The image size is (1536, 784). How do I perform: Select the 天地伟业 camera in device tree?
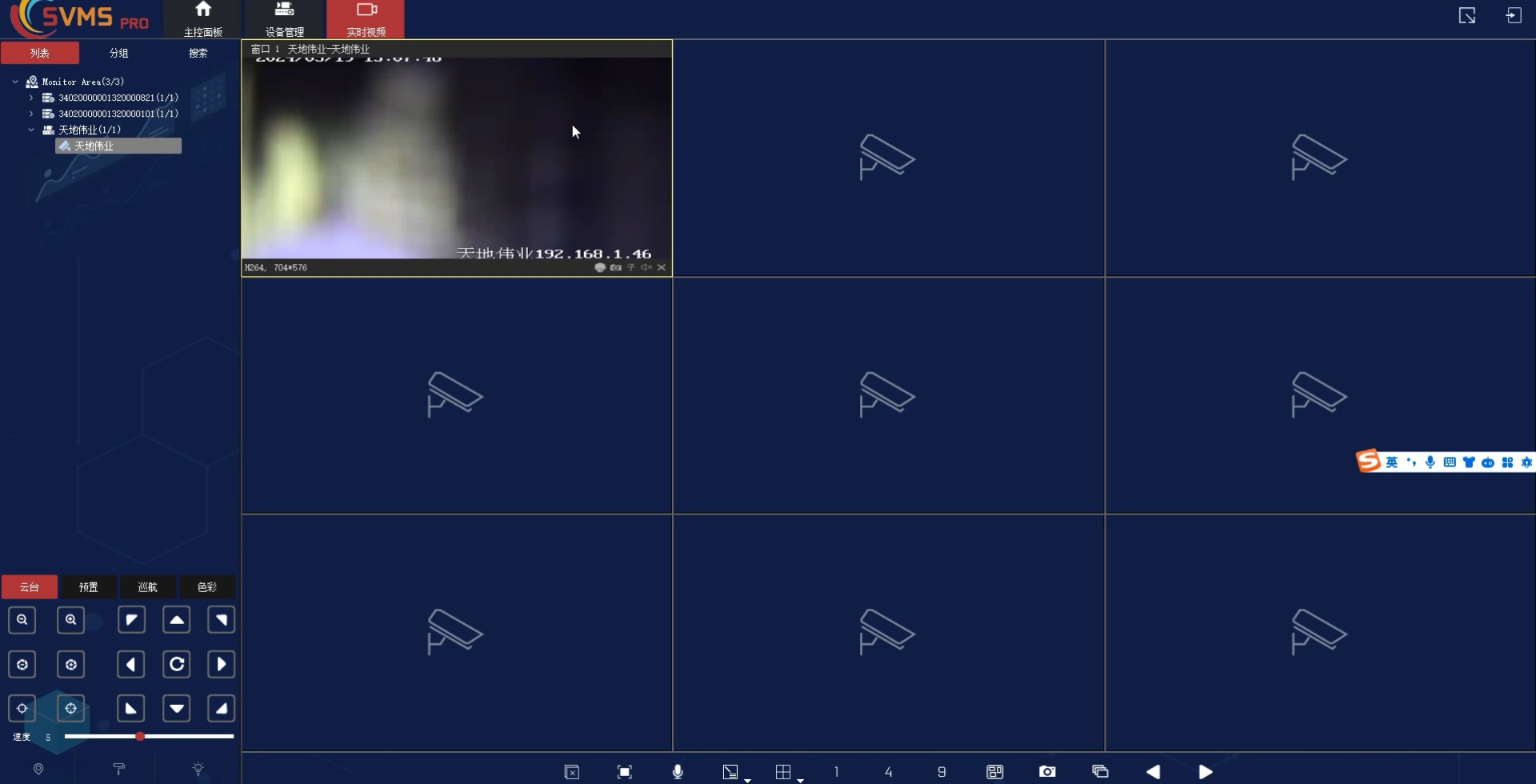(94, 146)
